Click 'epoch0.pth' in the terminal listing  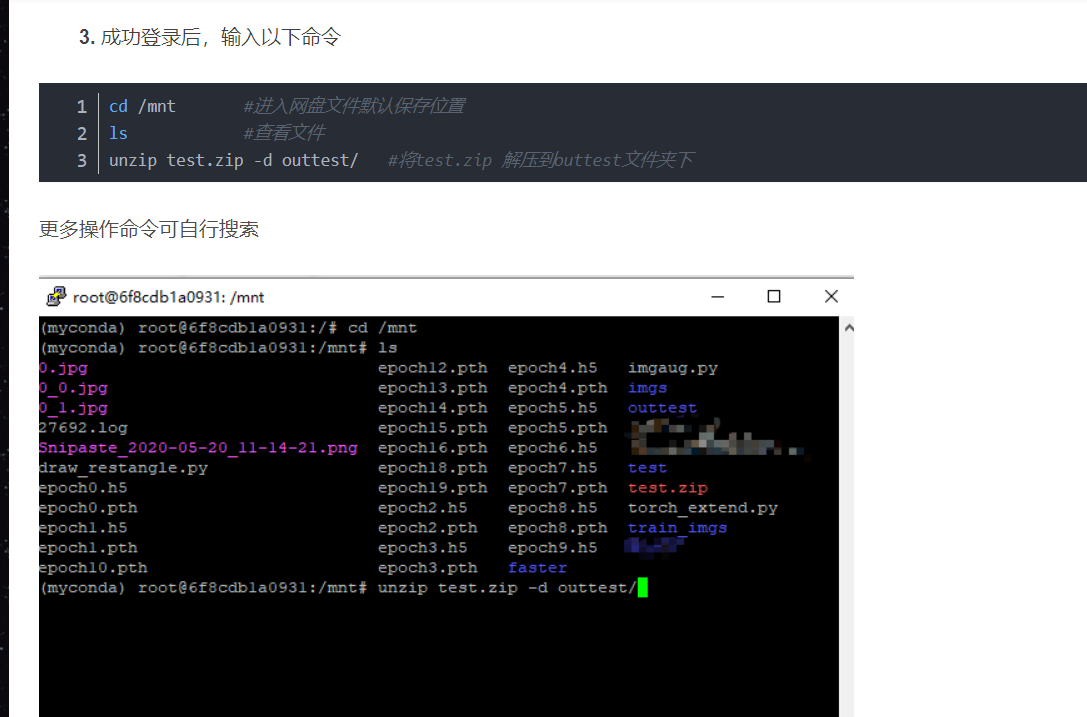(88, 508)
